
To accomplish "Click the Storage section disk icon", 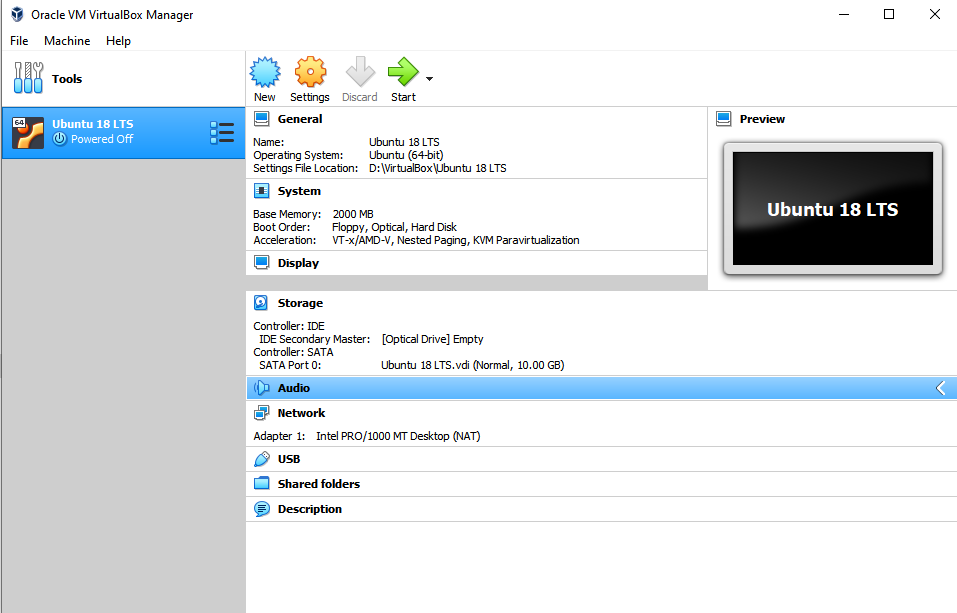I will coord(261,303).
